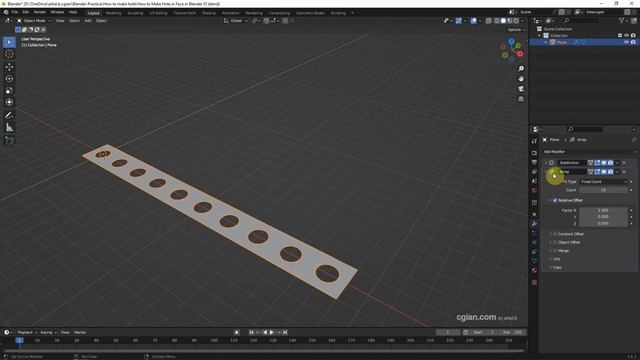The height and width of the screenshot is (360, 640).
Task: Switch perspective/orthographic grid icon
Action: click(x=521, y=99)
